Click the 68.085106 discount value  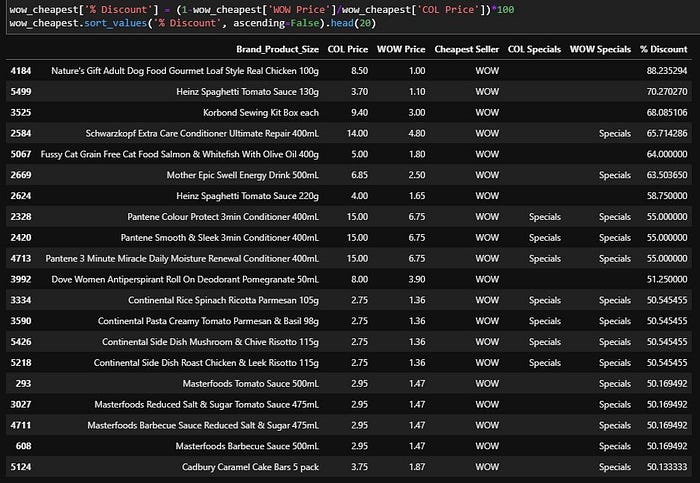point(667,112)
